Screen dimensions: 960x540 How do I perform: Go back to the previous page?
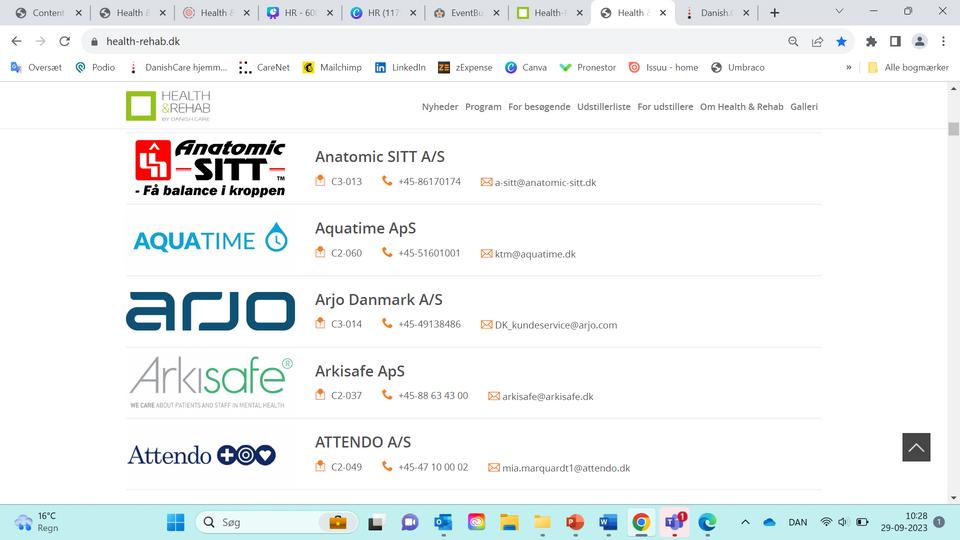(x=17, y=41)
